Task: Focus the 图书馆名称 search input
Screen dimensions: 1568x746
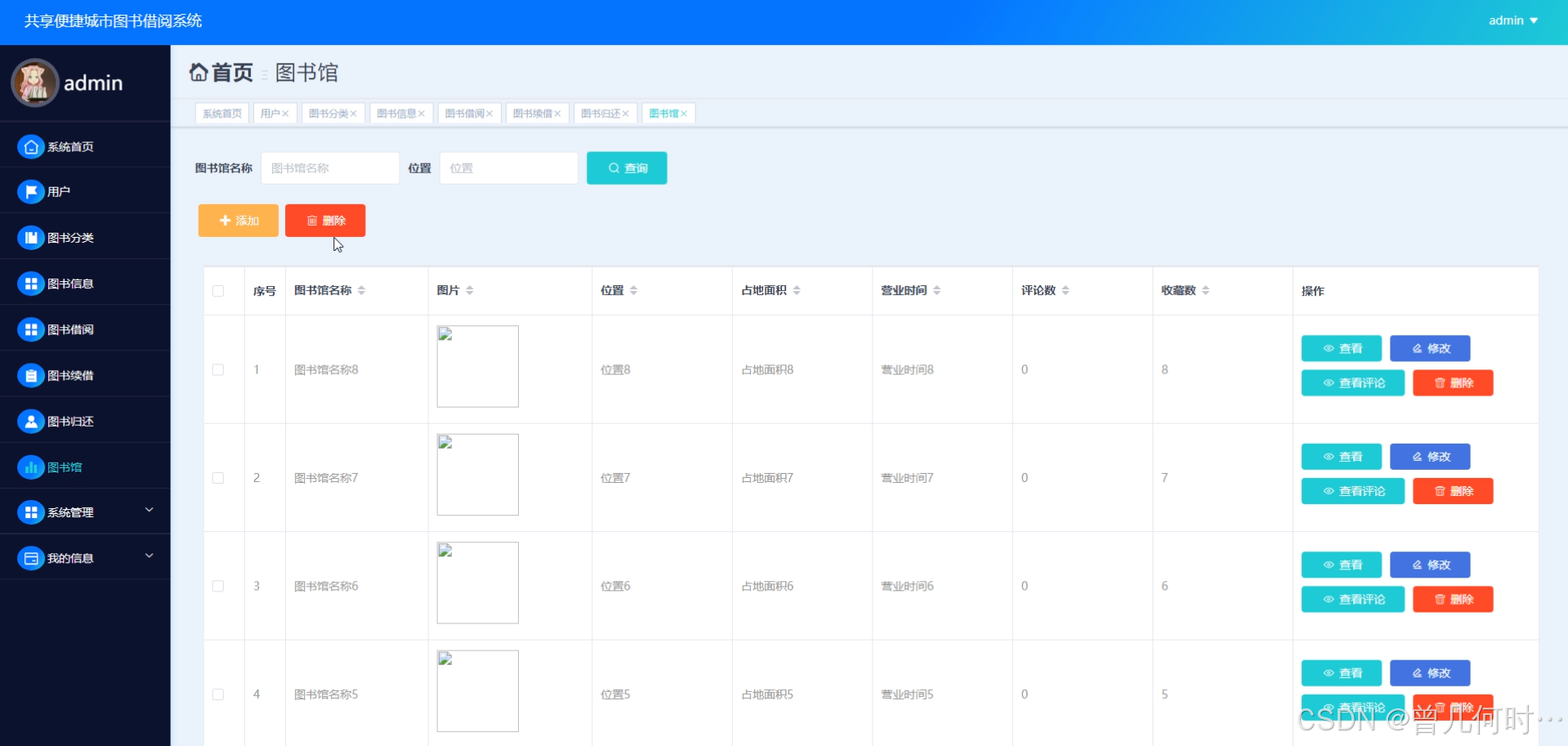Action: coord(330,168)
